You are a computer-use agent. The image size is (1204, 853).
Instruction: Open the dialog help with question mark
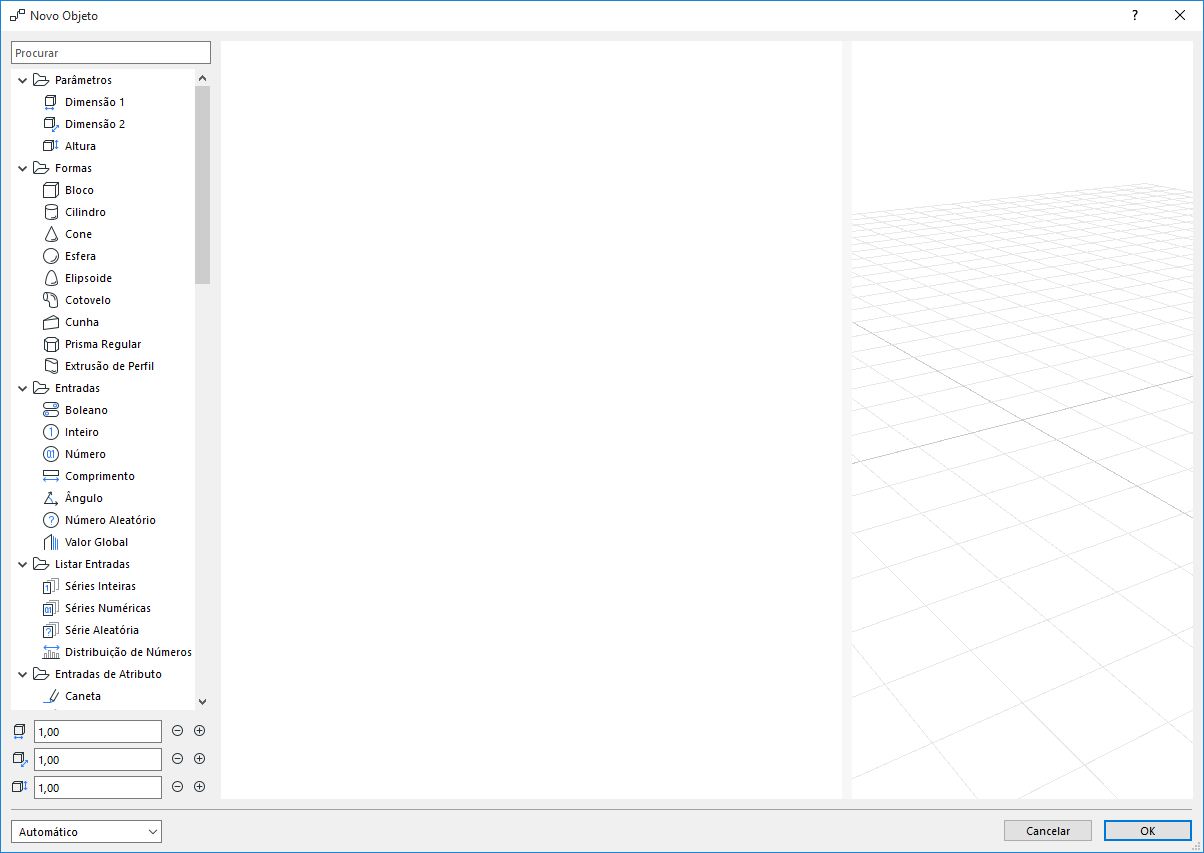1135,15
